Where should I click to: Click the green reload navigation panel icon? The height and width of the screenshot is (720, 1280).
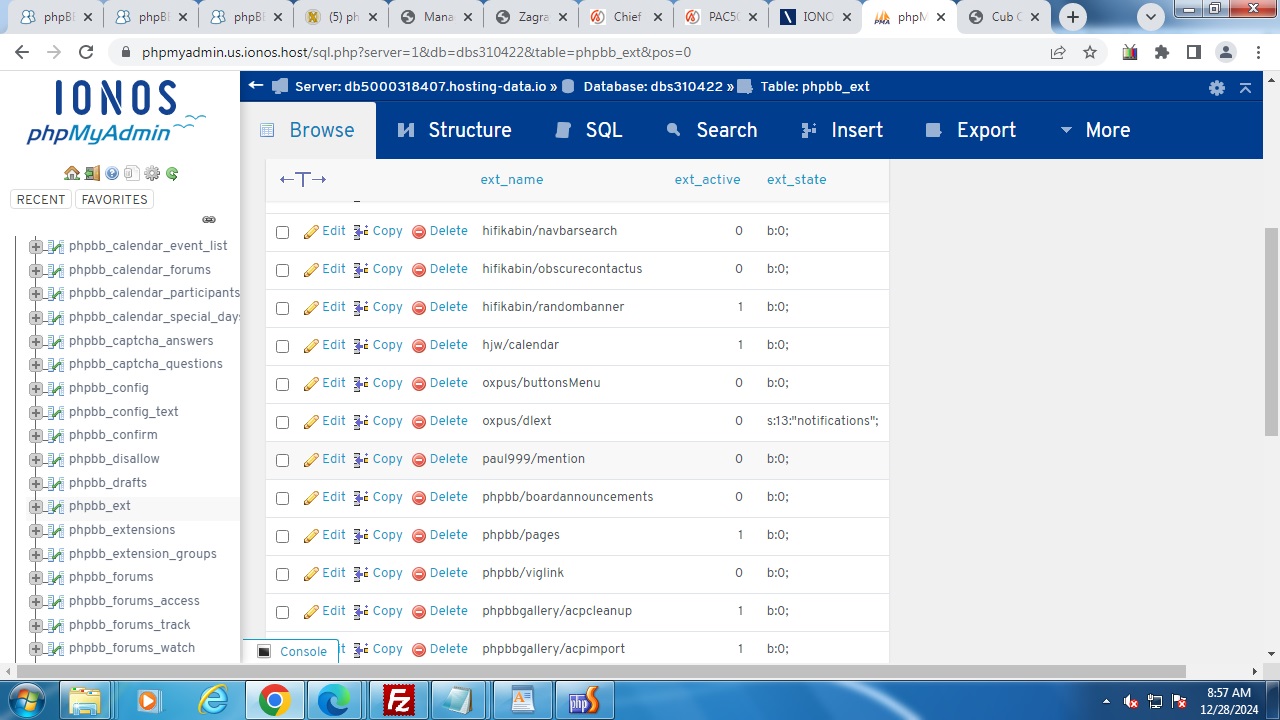click(172, 173)
